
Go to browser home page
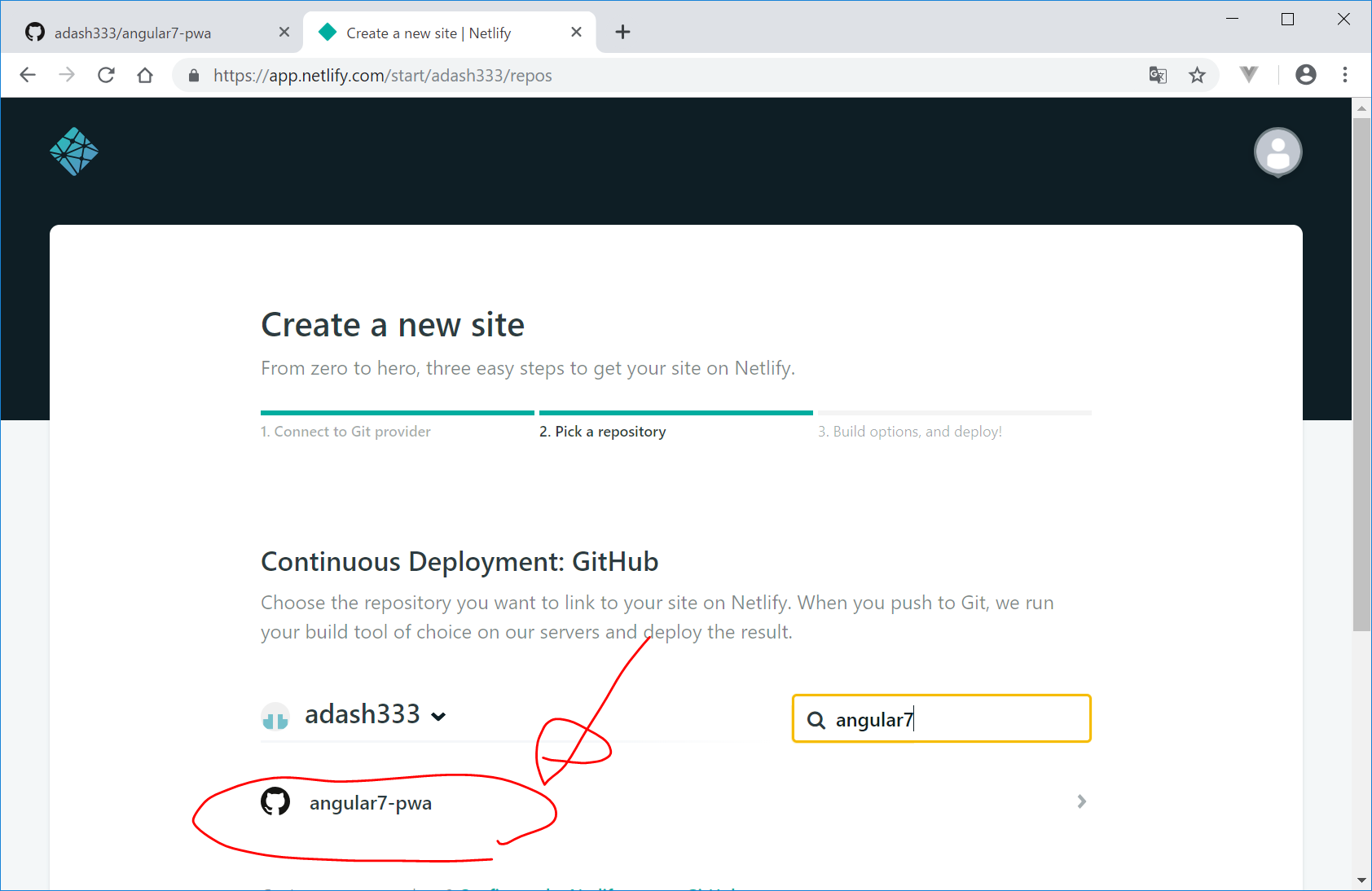coord(145,75)
